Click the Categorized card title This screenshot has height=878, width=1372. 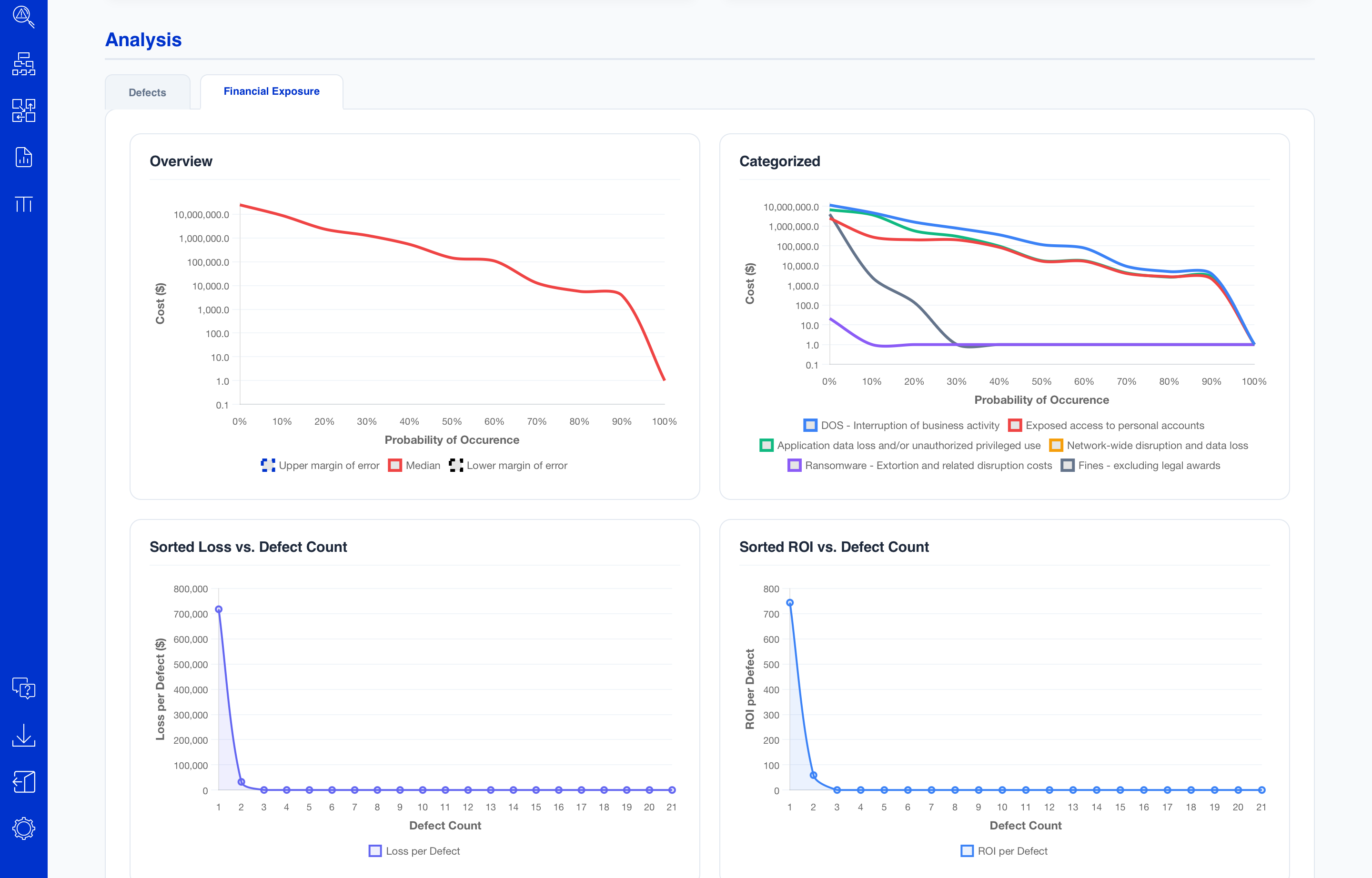click(x=780, y=161)
